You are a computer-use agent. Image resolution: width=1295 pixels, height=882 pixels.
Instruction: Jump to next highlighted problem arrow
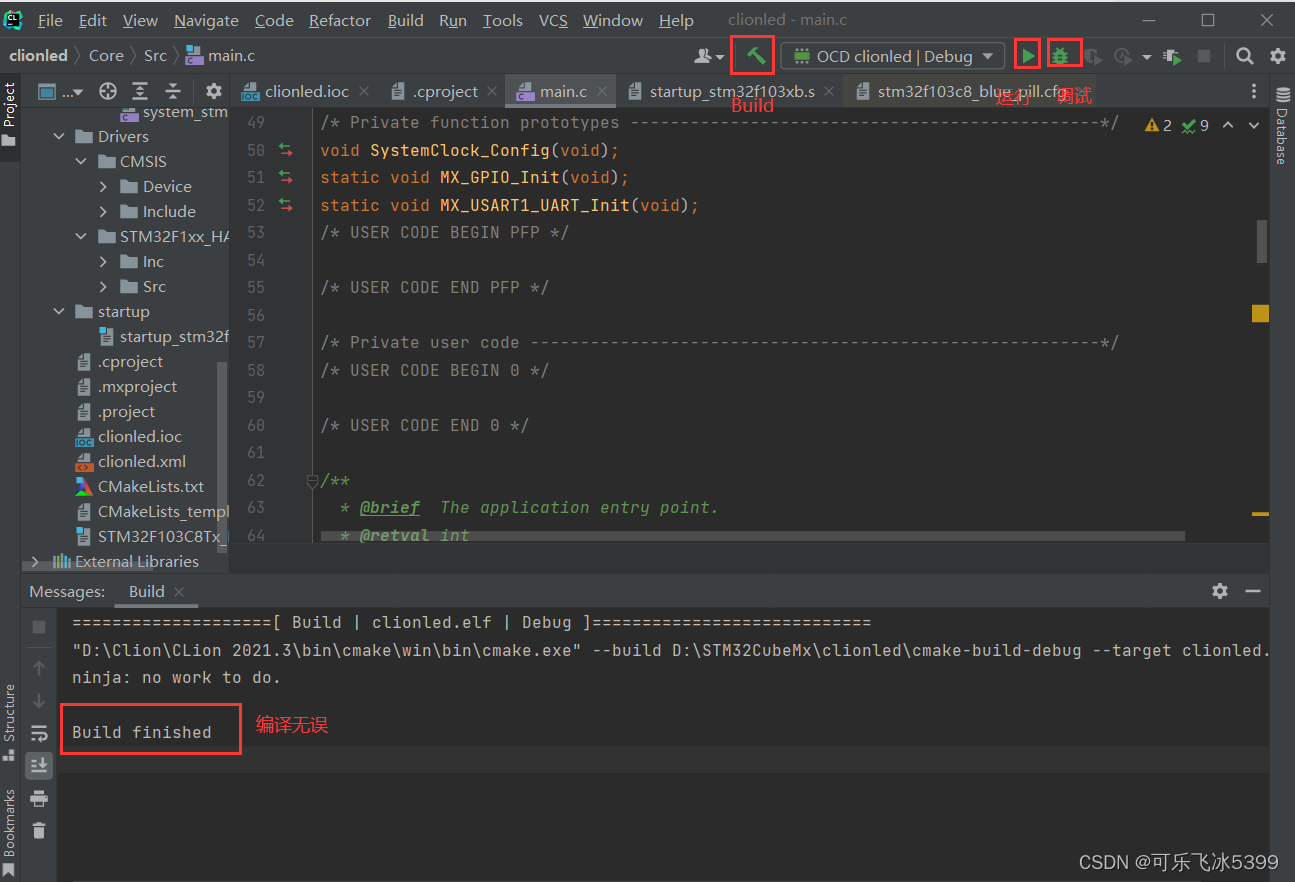tap(1255, 125)
